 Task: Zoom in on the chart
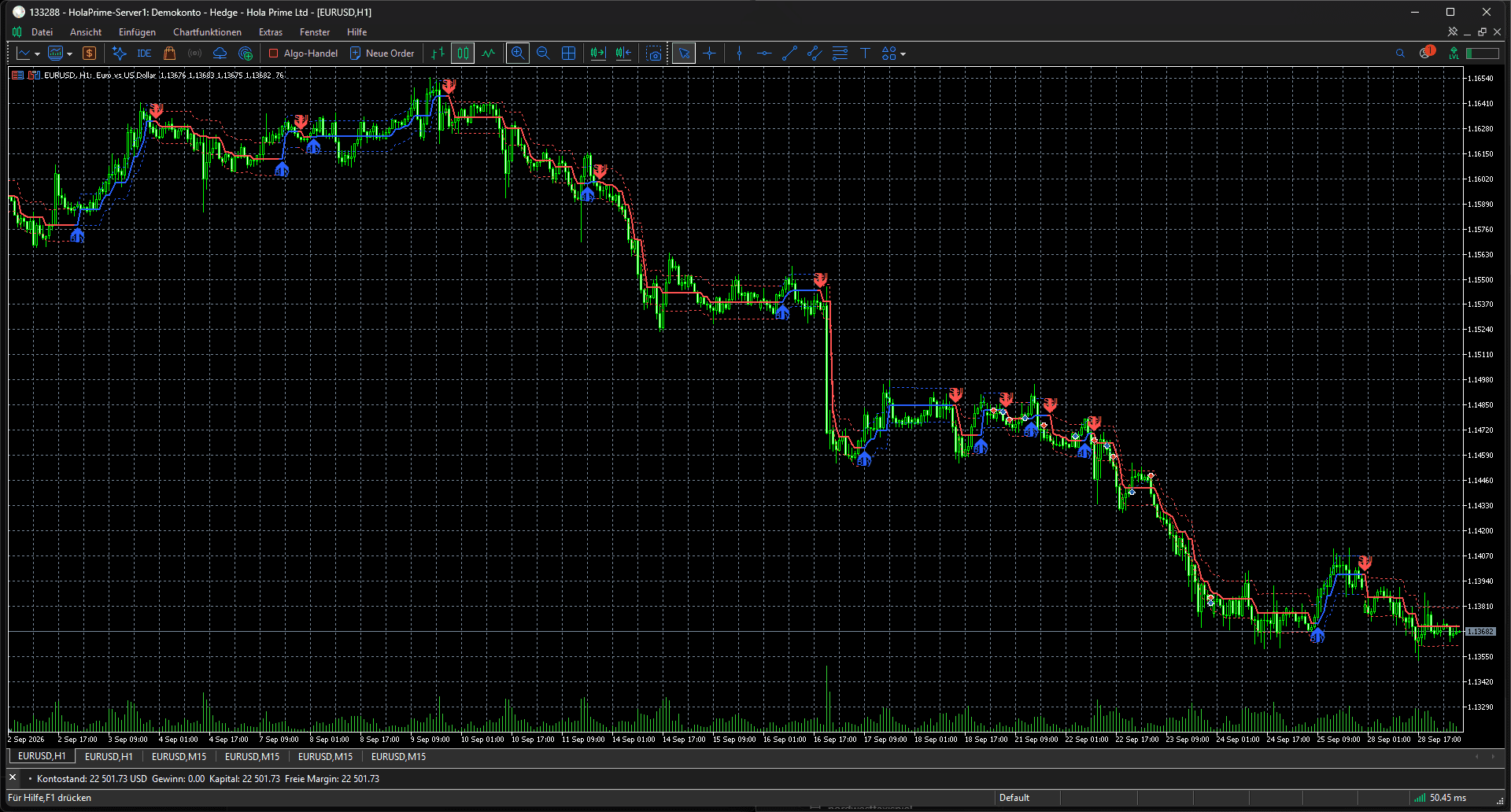[517, 54]
